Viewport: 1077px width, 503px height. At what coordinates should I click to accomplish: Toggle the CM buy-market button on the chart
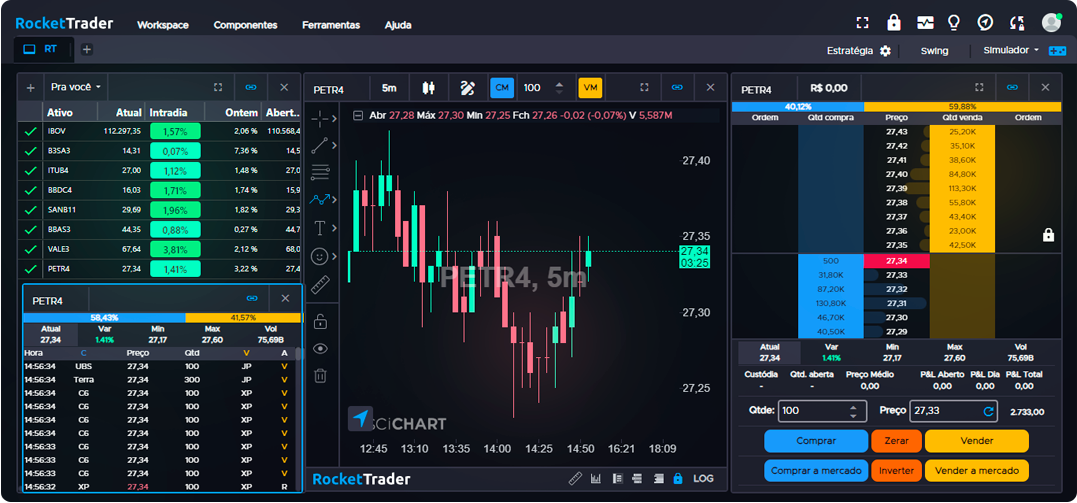click(502, 87)
